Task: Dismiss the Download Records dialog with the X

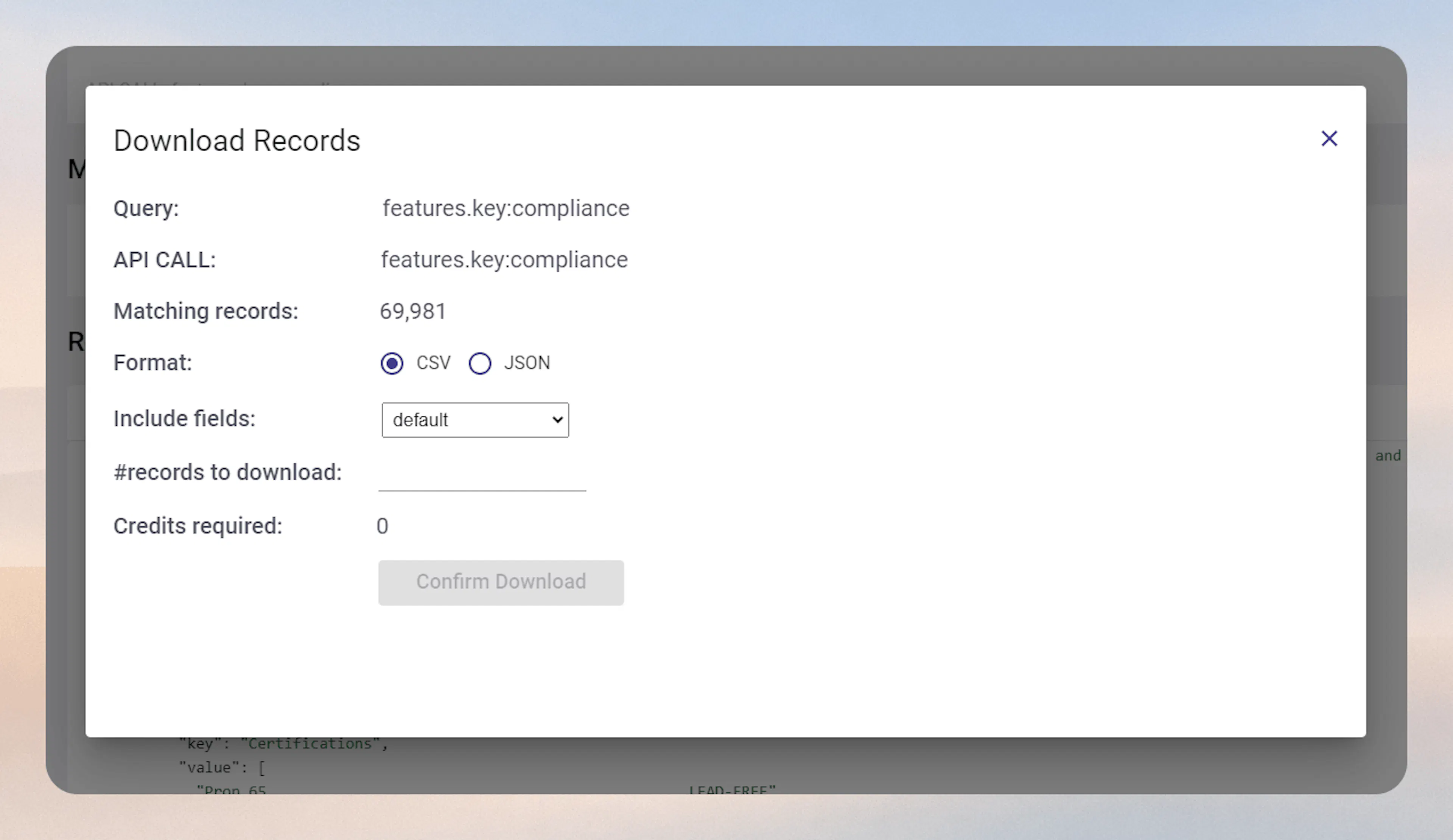Action: click(x=1329, y=138)
